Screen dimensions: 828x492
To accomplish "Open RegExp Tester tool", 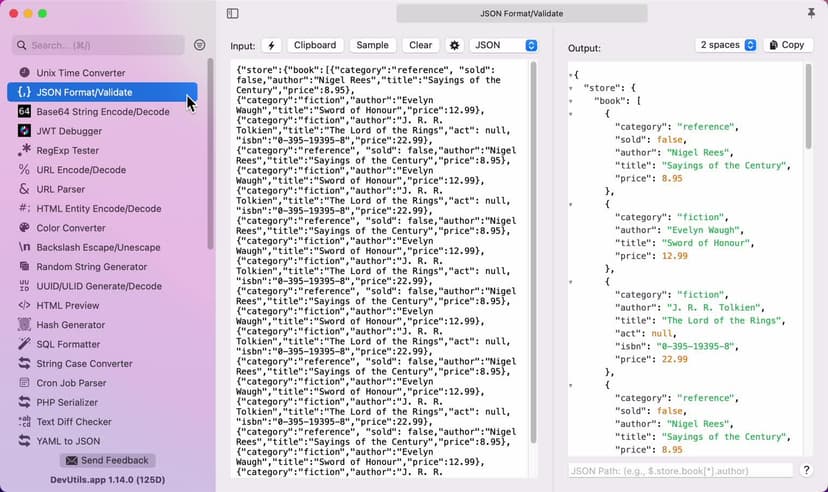I will point(102,150).
